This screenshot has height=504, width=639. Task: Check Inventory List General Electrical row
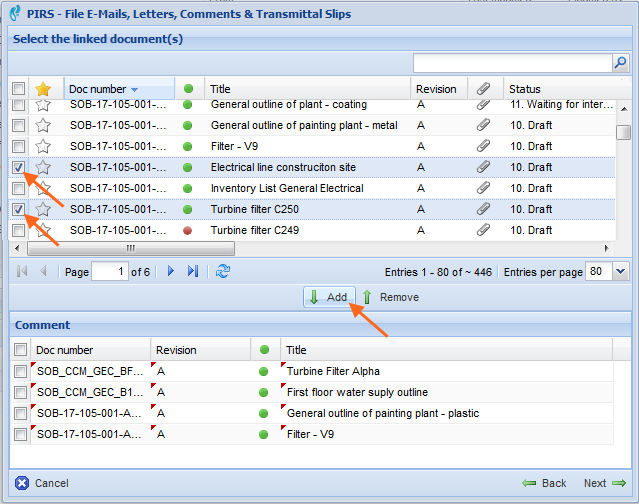pyautogui.click(x=18, y=188)
